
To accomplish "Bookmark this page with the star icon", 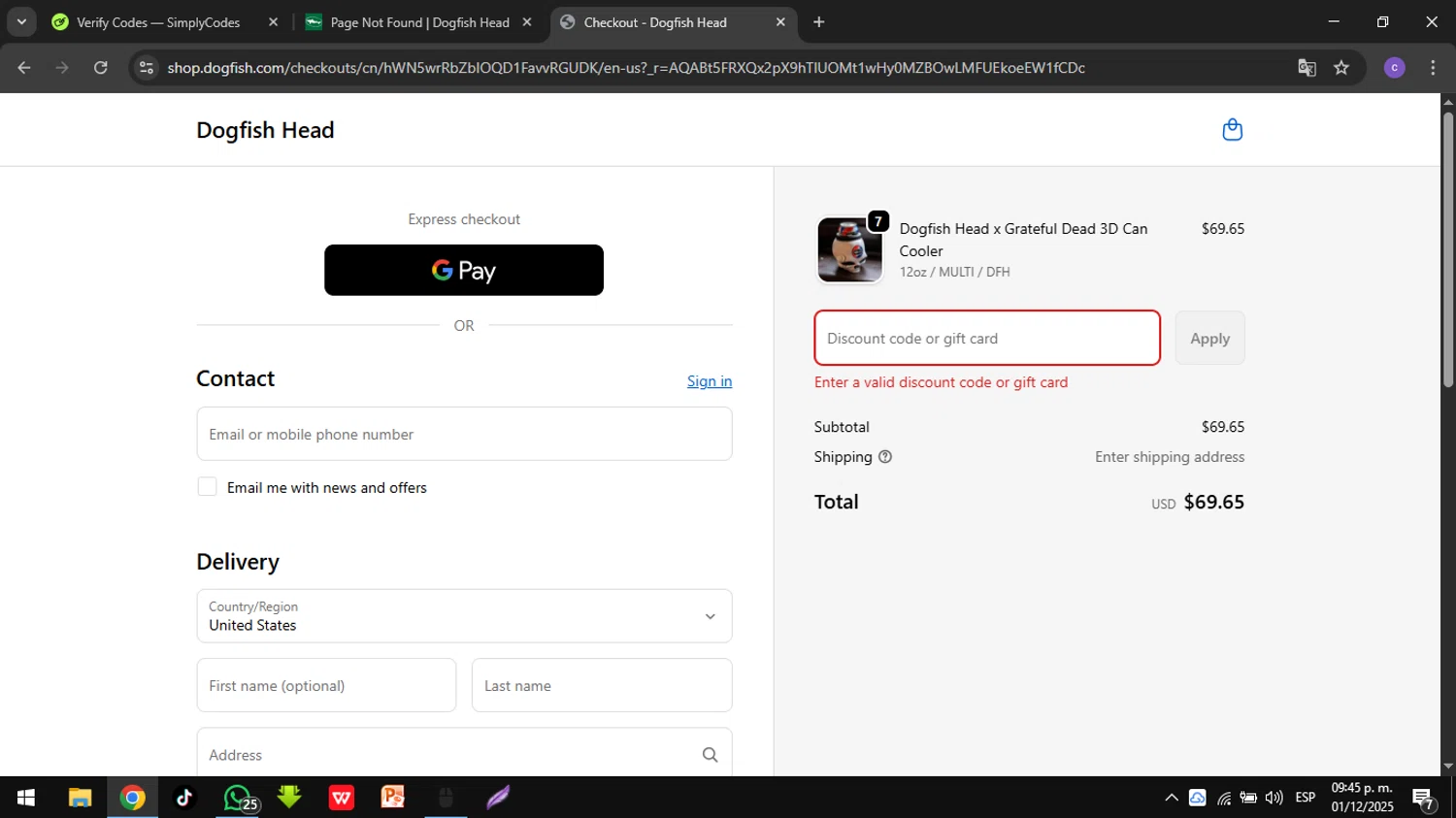I will (1341, 68).
